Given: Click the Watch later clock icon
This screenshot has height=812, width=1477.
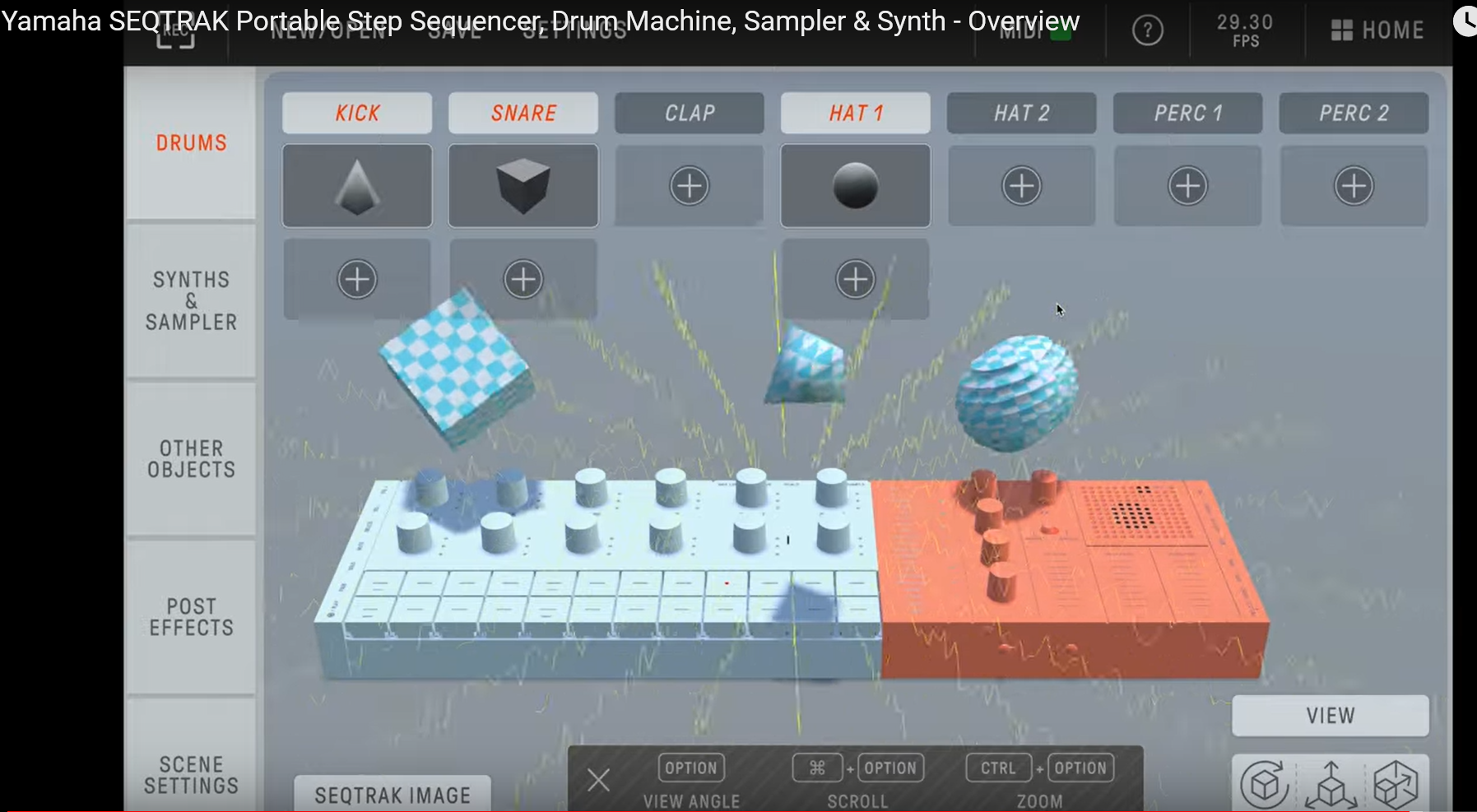Looking at the screenshot, I should 1465,21.
